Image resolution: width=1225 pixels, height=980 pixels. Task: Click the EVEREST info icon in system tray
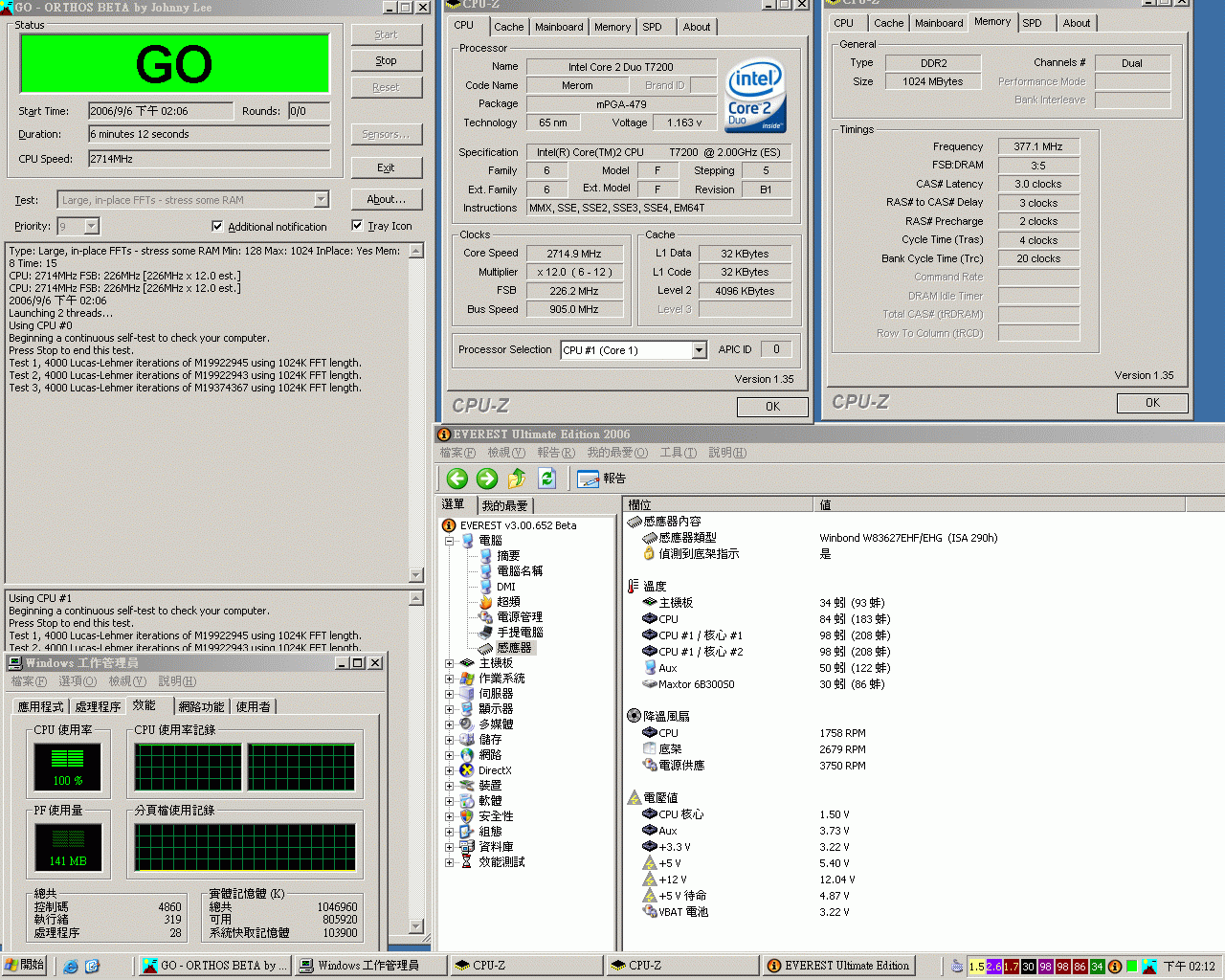1115,967
